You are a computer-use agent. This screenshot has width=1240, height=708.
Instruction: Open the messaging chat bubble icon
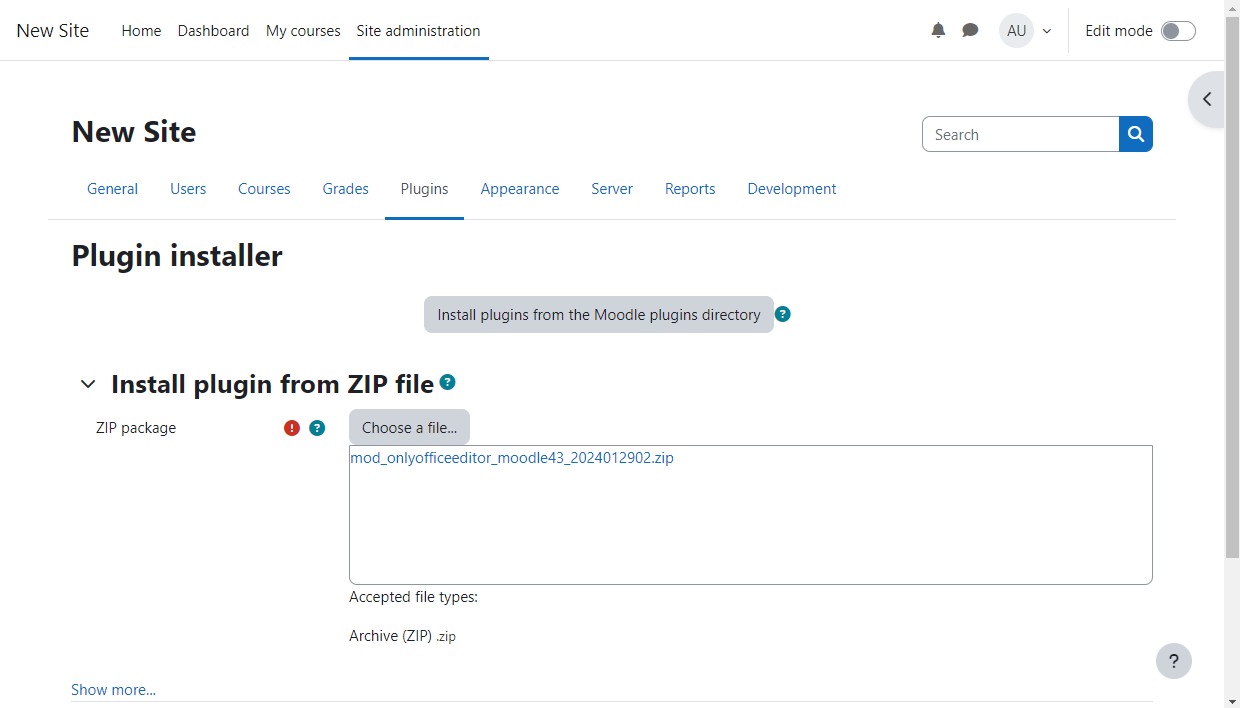(970, 31)
